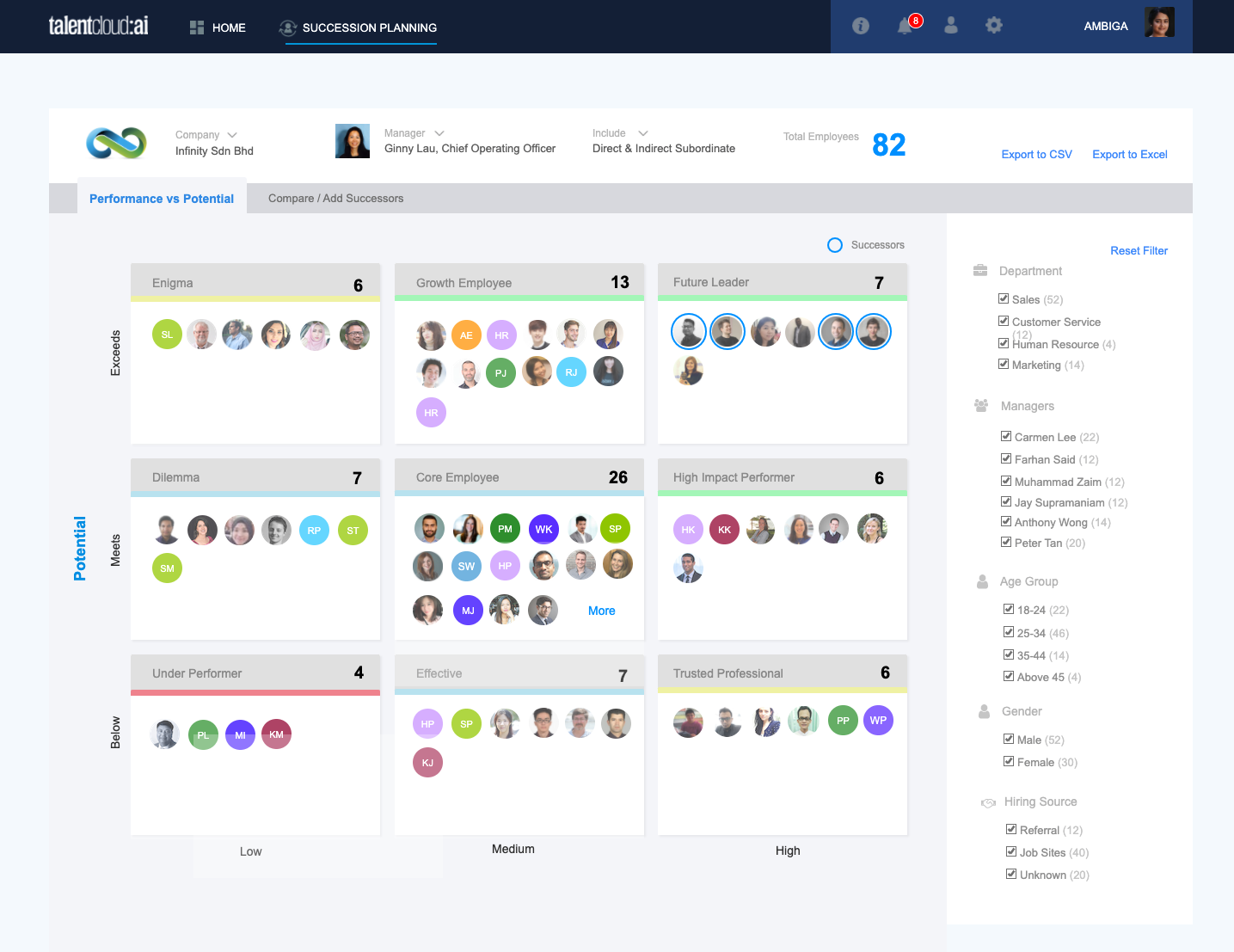Click Export to Excel link
Image resolution: width=1234 pixels, height=952 pixels.
tap(1130, 155)
